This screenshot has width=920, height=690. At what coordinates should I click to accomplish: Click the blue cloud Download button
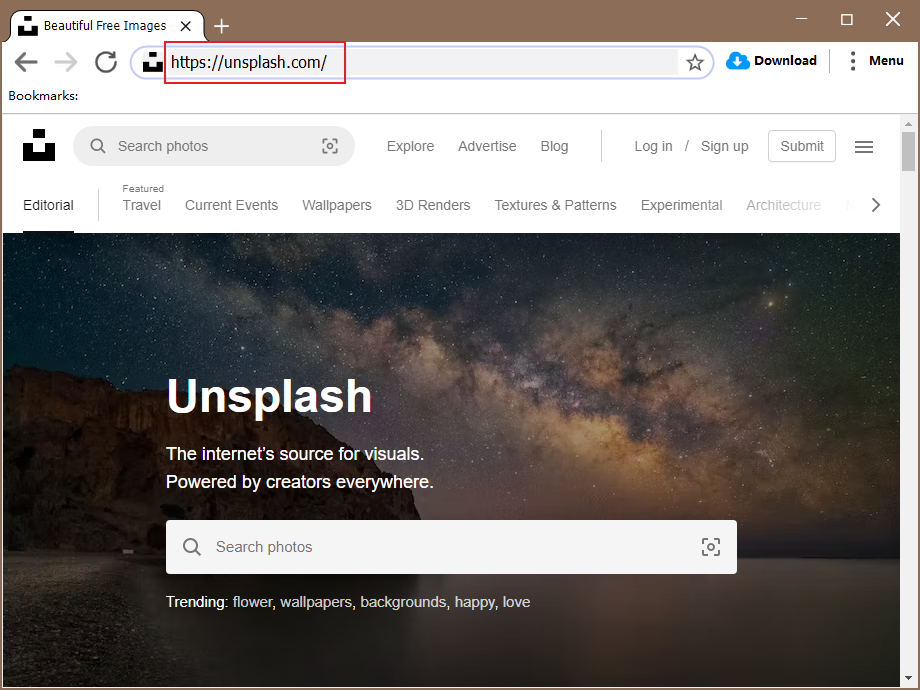pyautogui.click(x=771, y=60)
